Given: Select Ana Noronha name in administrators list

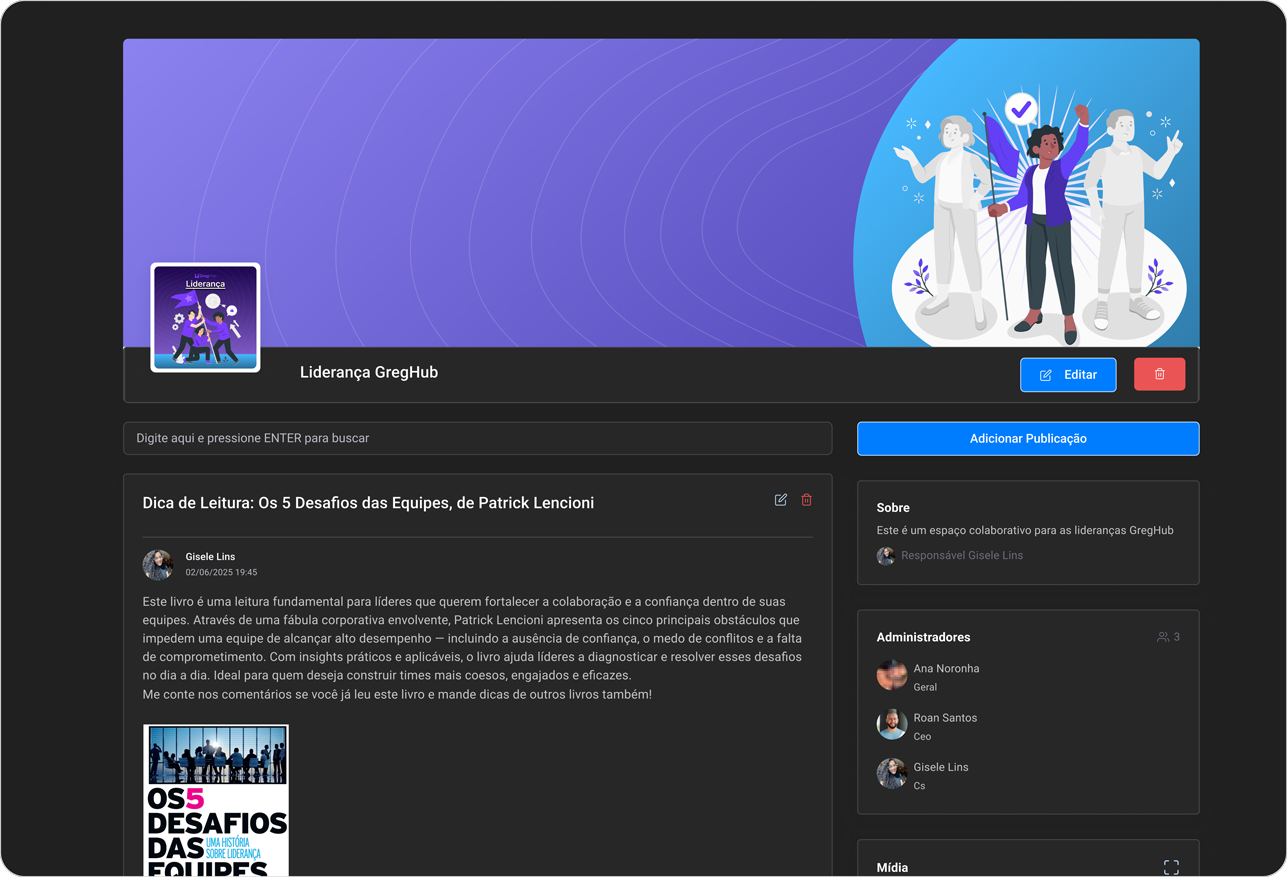Looking at the screenshot, I should (x=946, y=668).
